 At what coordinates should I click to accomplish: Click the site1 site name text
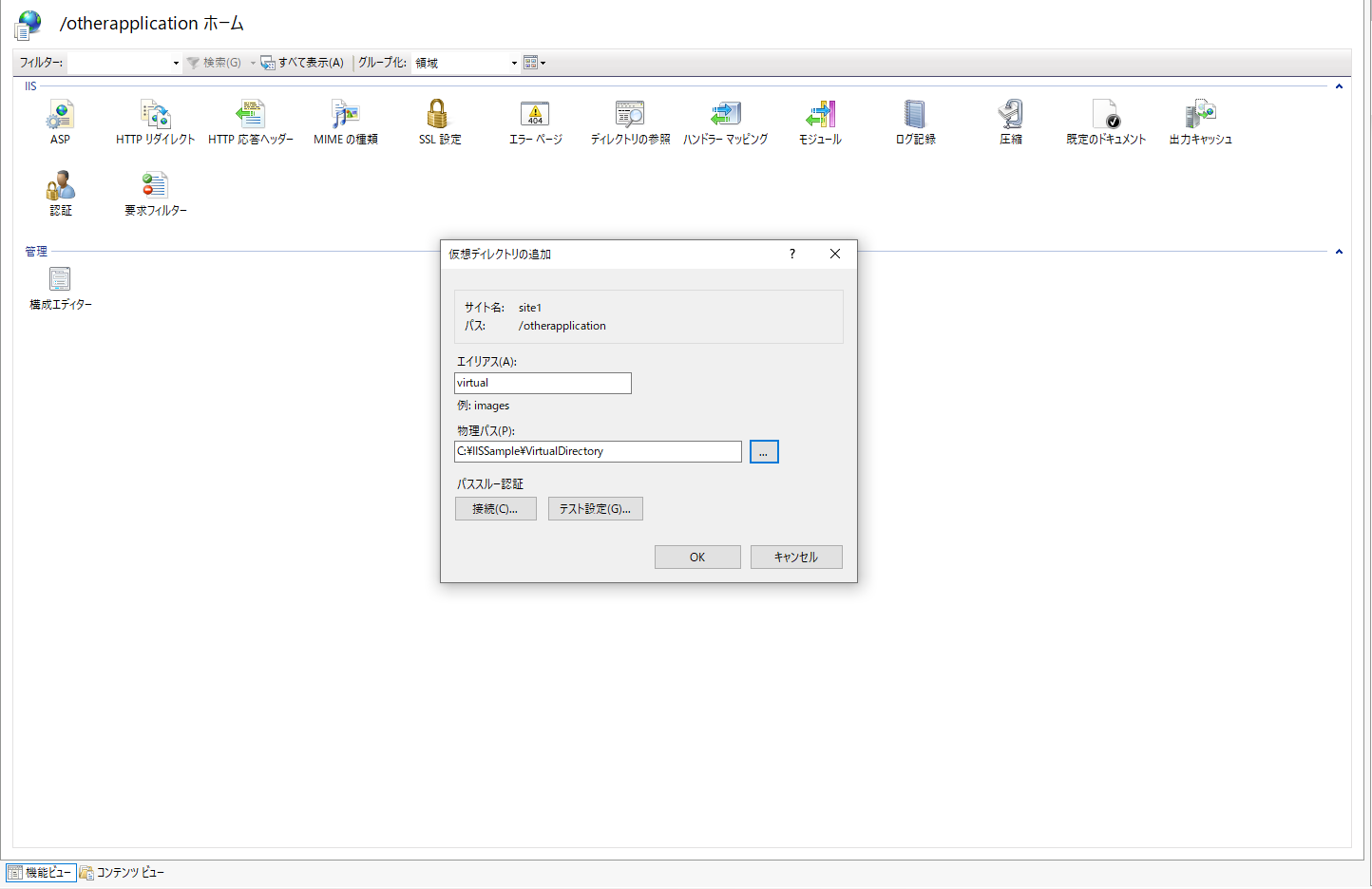click(530, 308)
